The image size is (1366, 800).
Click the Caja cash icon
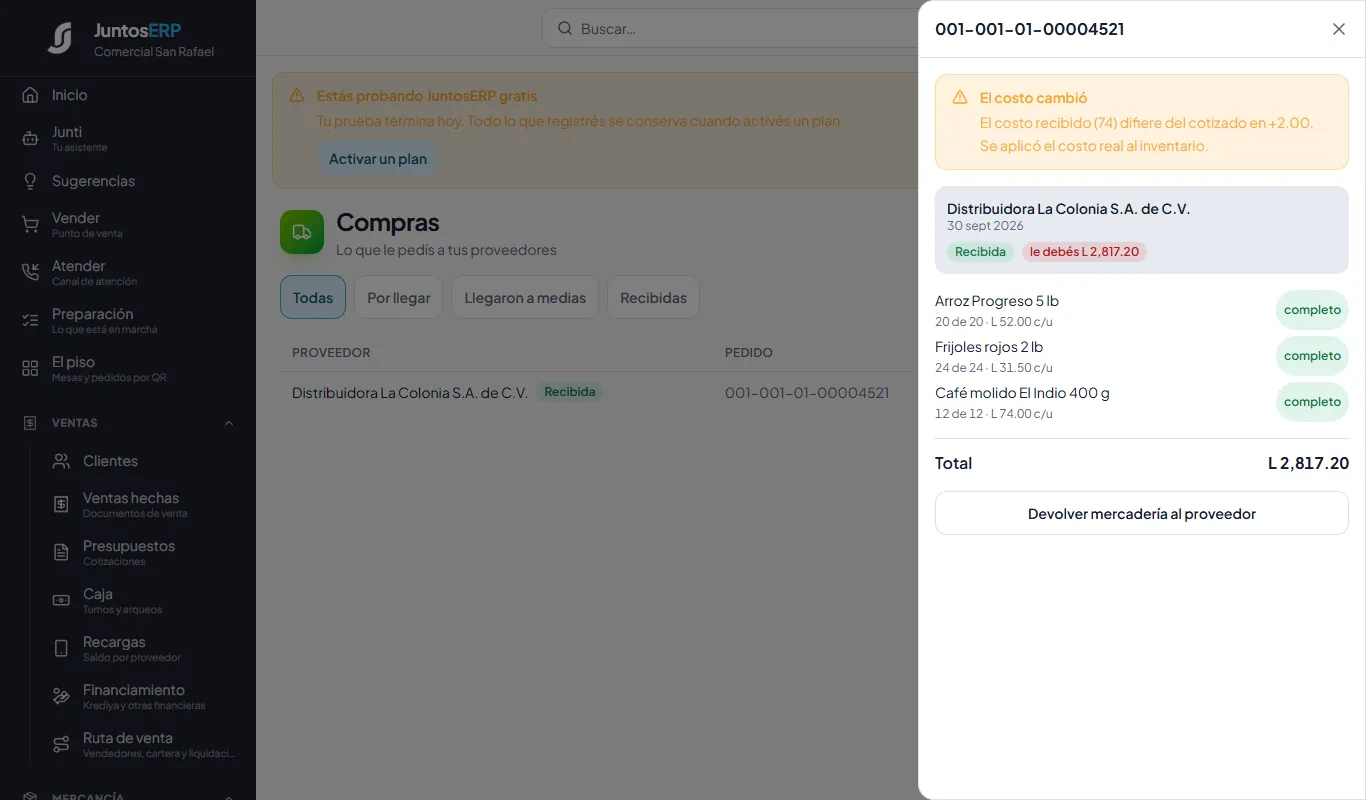click(x=61, y=601)
